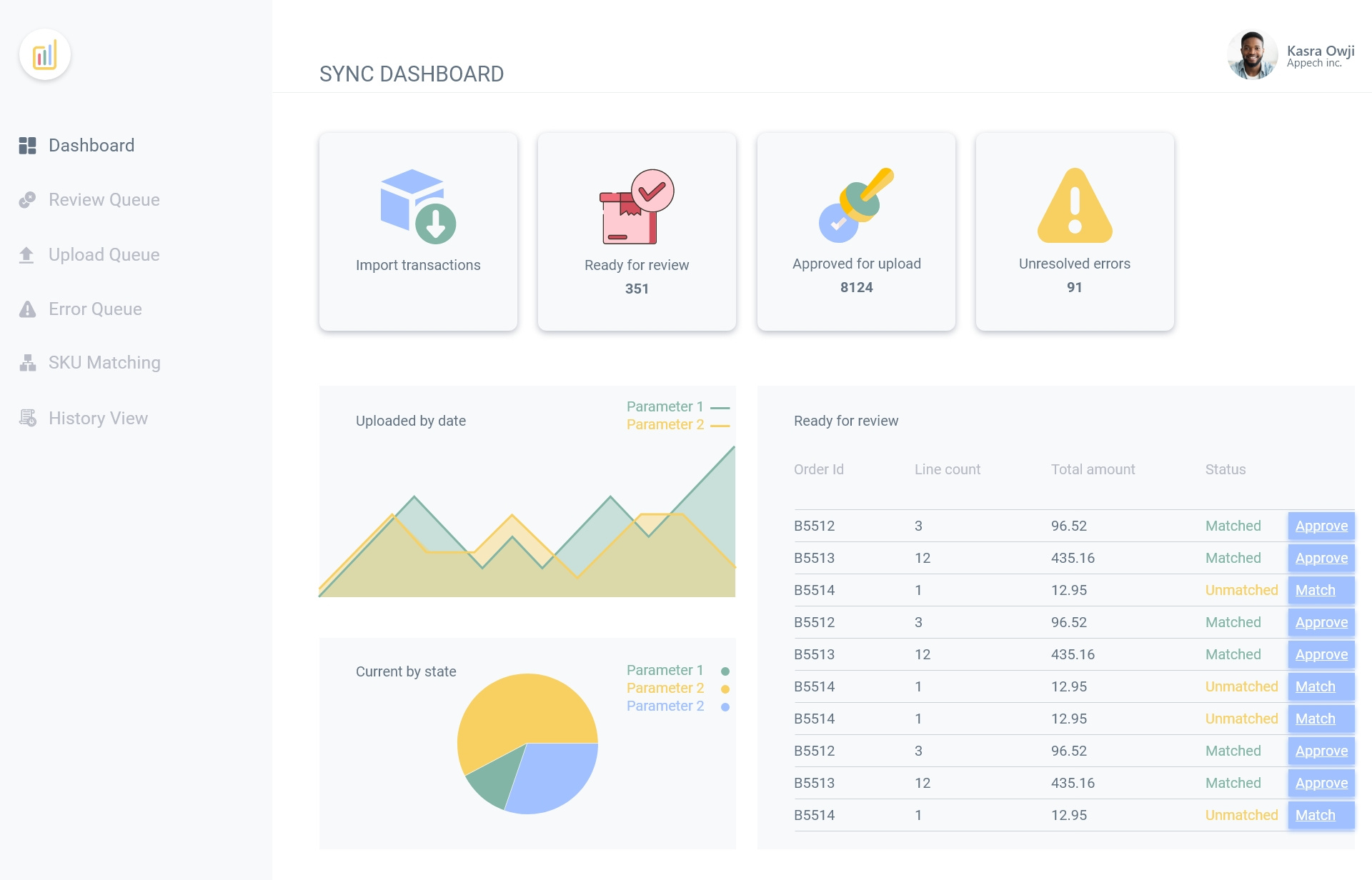Viewport: 1372px width, 880px height.
Task: Click the Upload Queue arrow icon
Action: point(27,255)
